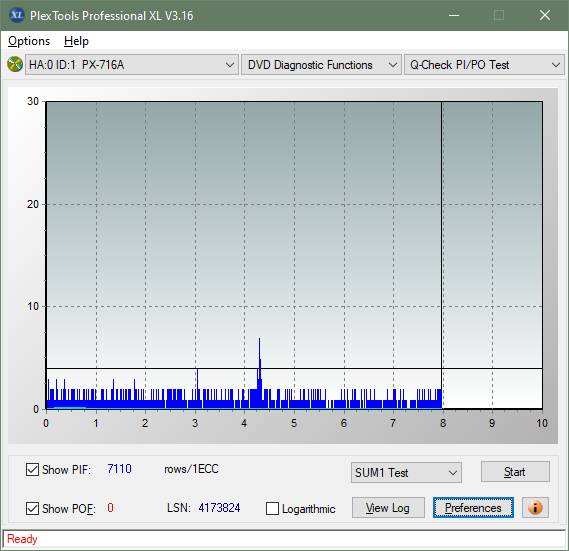Toggle the Show POF checkbox
Viewport: 569px width, 551px height.
point(32,508)
